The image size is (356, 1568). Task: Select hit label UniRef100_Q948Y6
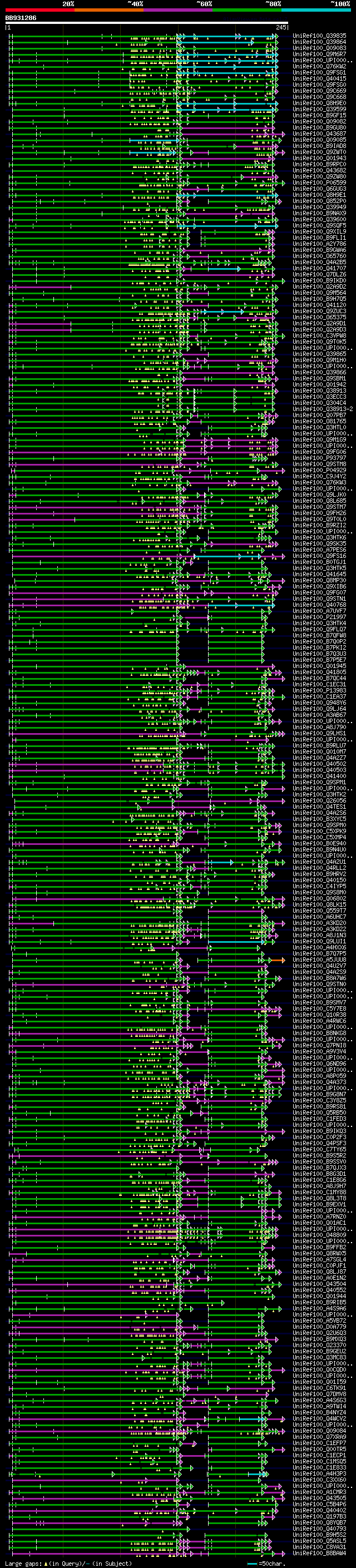(x=319, y=703)
